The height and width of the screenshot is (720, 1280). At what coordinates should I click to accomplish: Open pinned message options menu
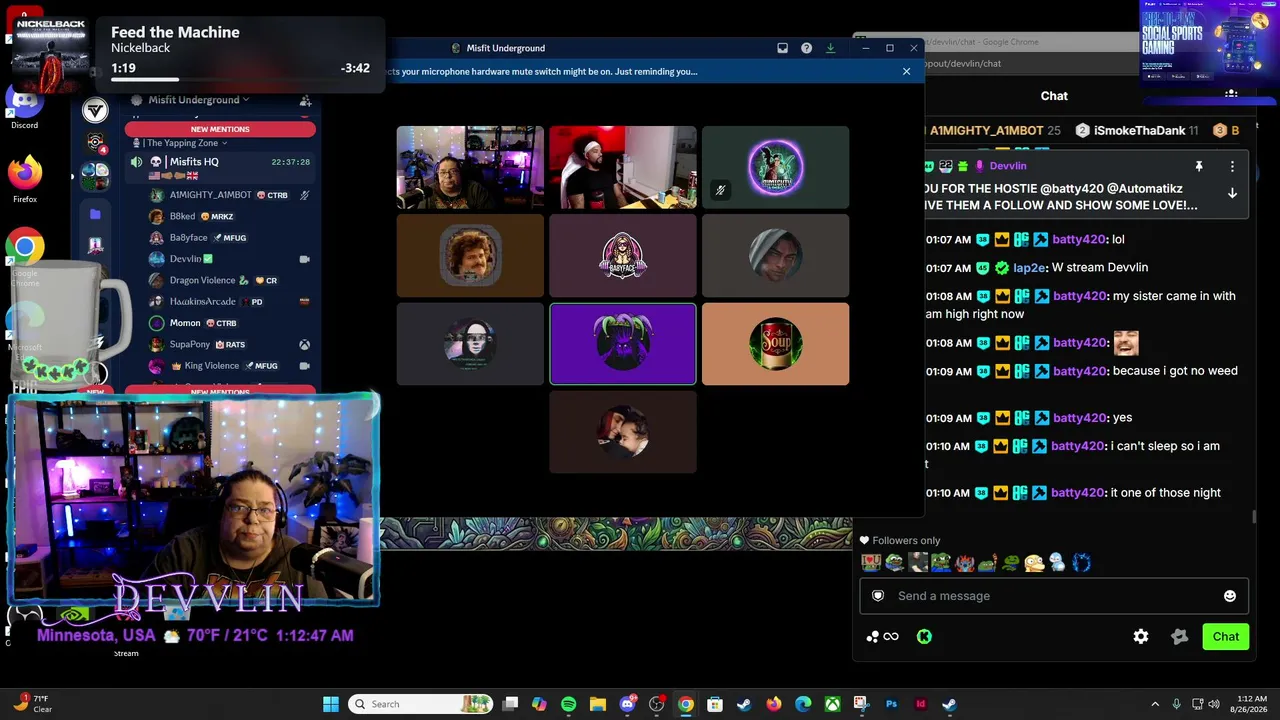tap(1232, 166)
